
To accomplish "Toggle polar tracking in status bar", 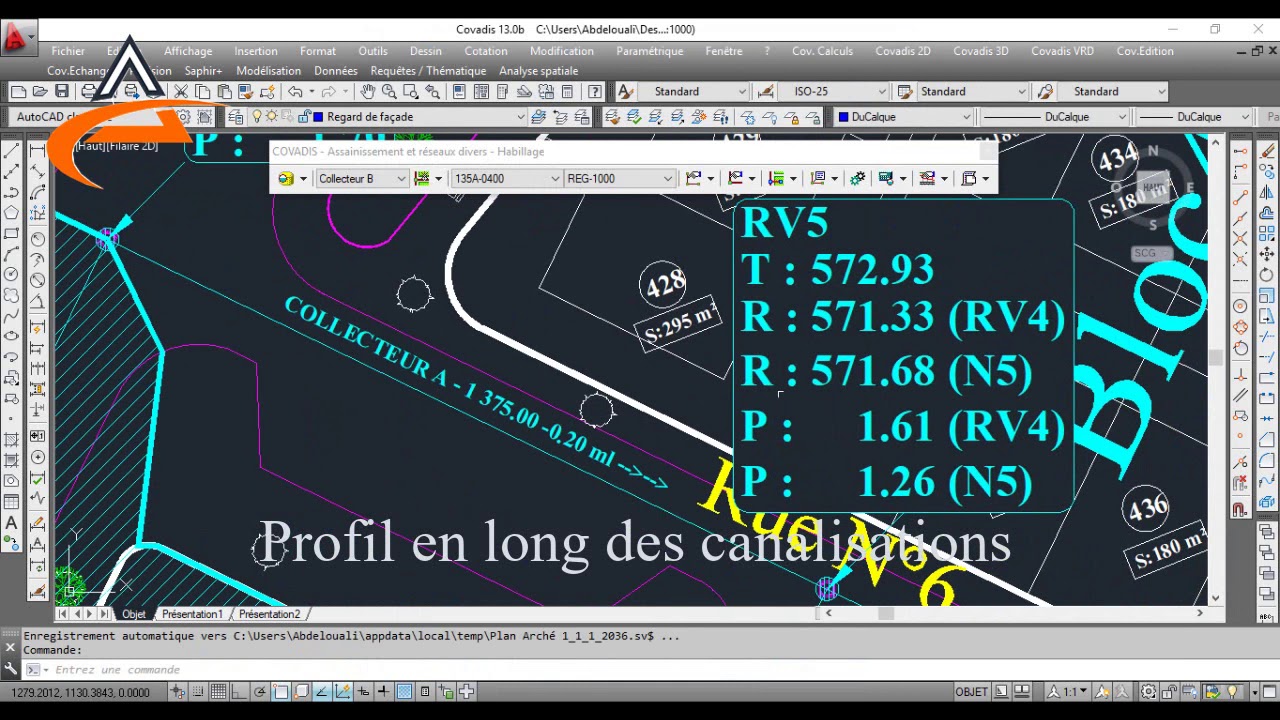I will click(260, 691).
